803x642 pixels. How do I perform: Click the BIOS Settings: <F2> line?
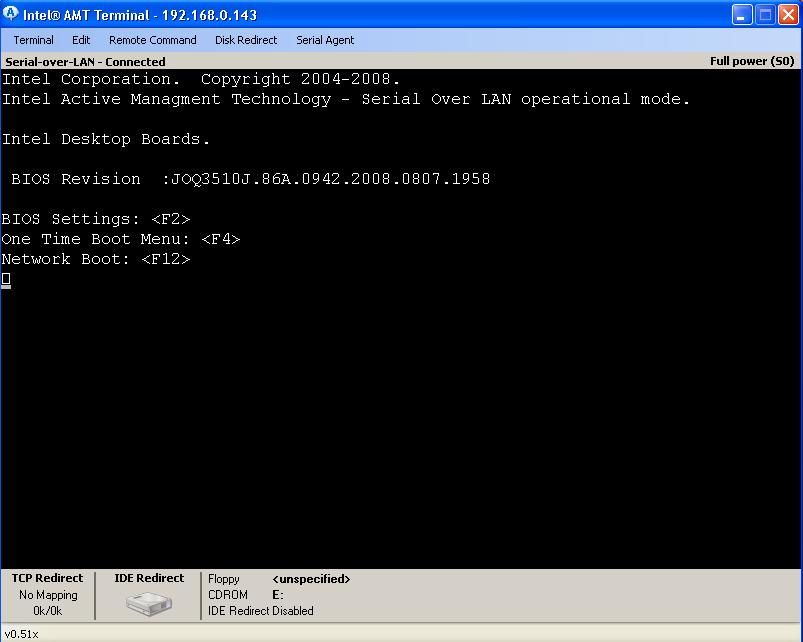coord(96,219)
